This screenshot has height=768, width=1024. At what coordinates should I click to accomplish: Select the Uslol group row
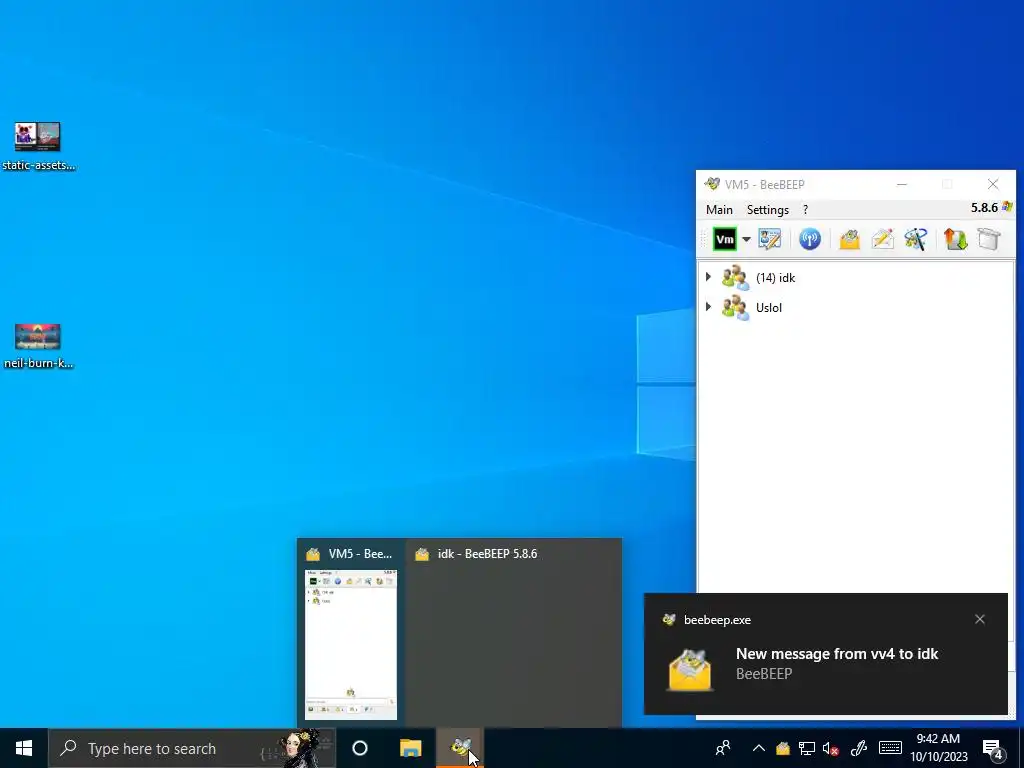[856, 307]
